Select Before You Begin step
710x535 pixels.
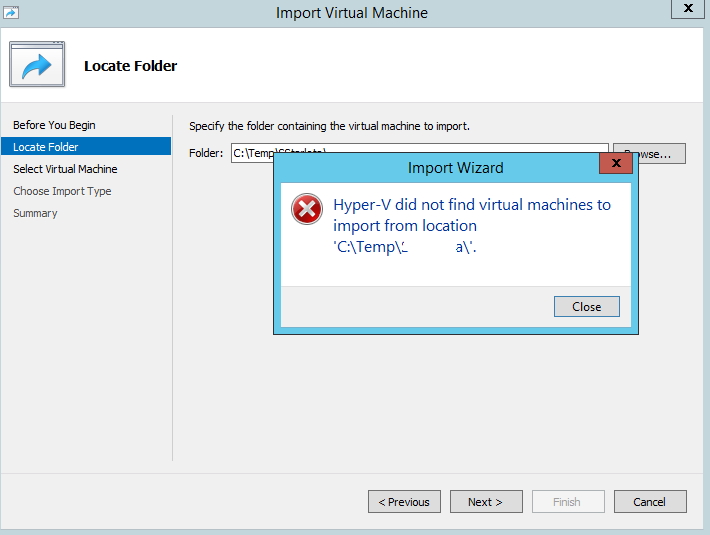pos(54,125)
